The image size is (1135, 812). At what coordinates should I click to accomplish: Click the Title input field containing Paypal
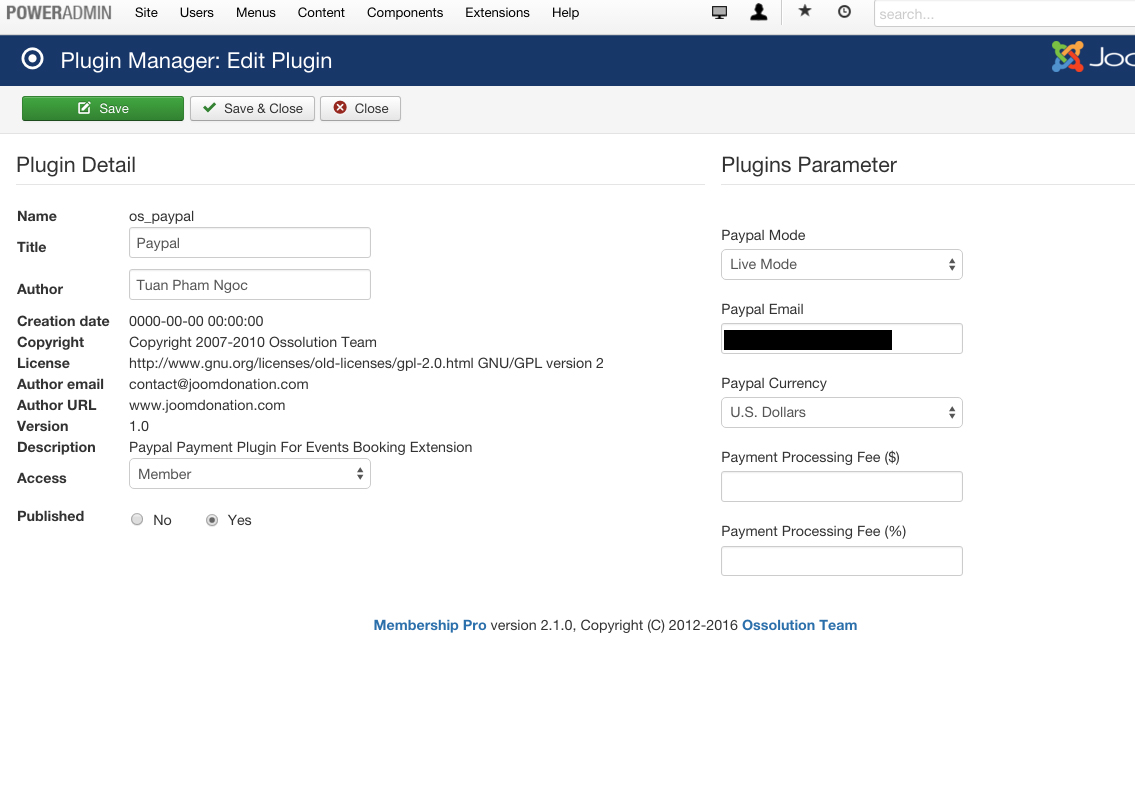(x=250, y=242)
